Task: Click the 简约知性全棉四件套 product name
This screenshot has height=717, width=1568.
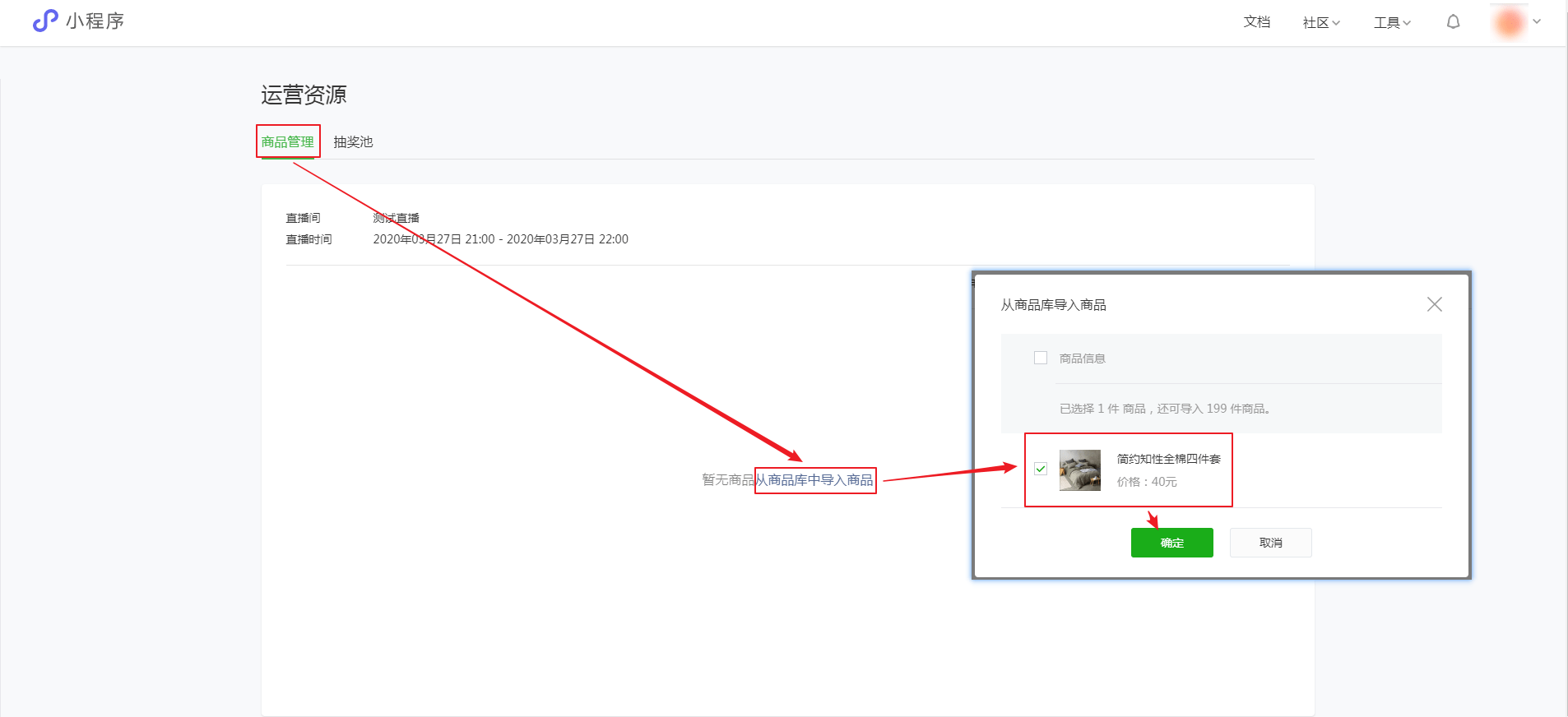Action: [1168, 459]
